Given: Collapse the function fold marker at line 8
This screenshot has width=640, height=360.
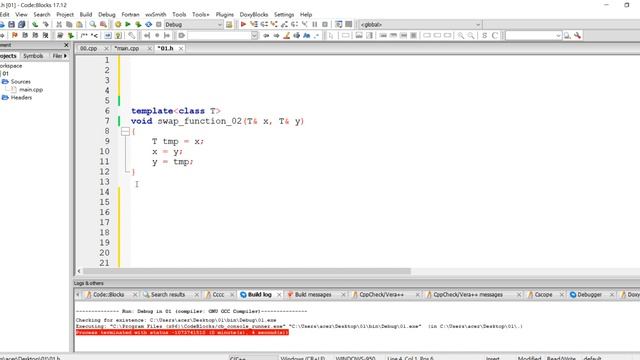Looking at the screenshot, I should pos(125,131).
